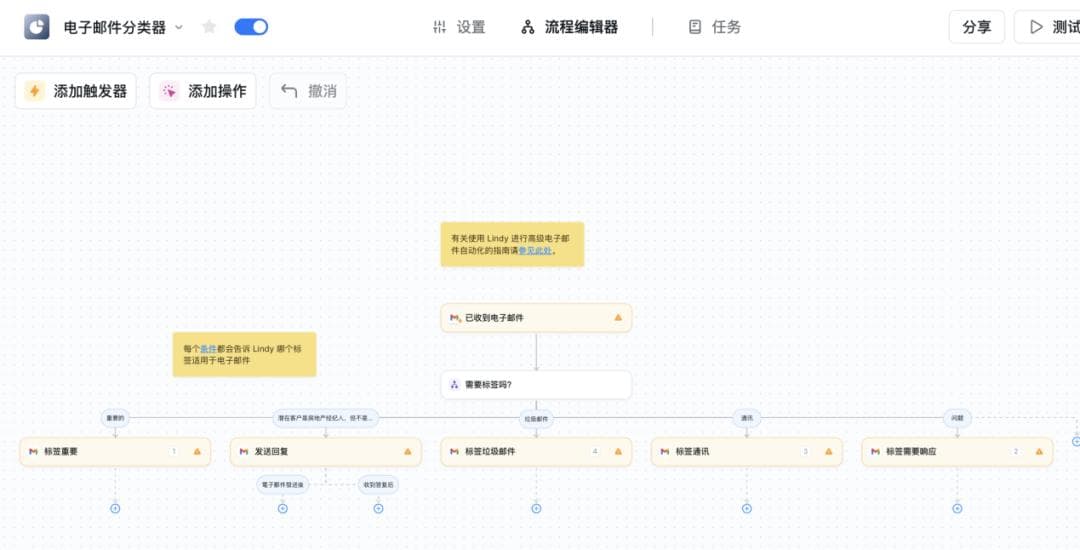1080x550 pixels.
Task: Click warning icon on 发送回复 node
Action: click(407, 452)
